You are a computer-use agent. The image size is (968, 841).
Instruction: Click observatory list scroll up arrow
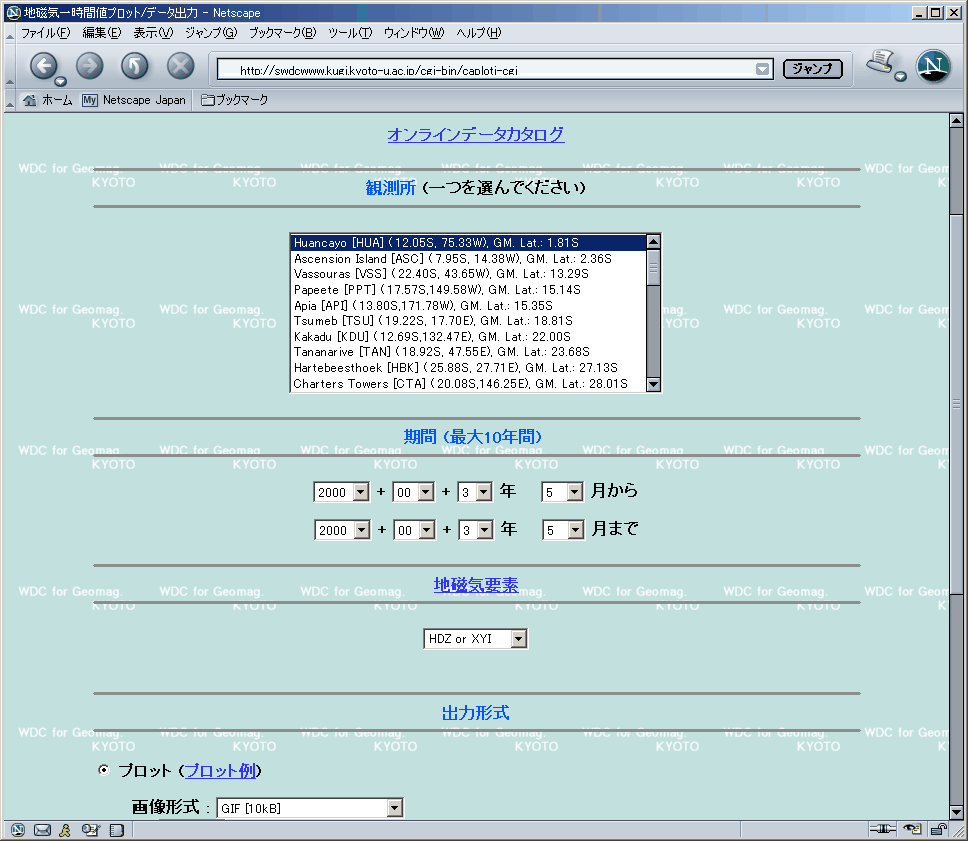653,241
